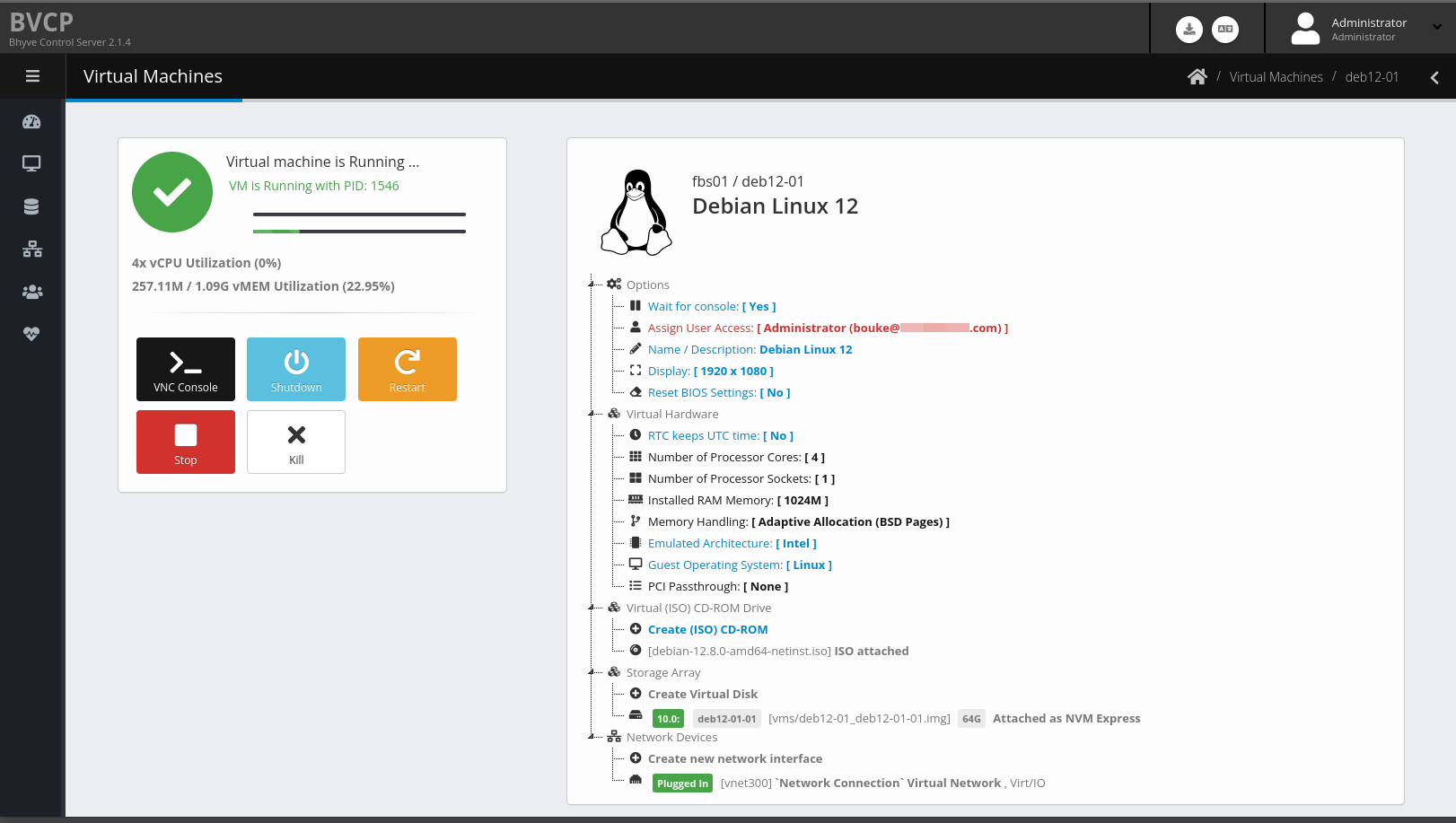The image size is (1456, 823).
Task: Toggle Reset BIOS Settings option
Action: pyautogui.click(x=719, y=392)
